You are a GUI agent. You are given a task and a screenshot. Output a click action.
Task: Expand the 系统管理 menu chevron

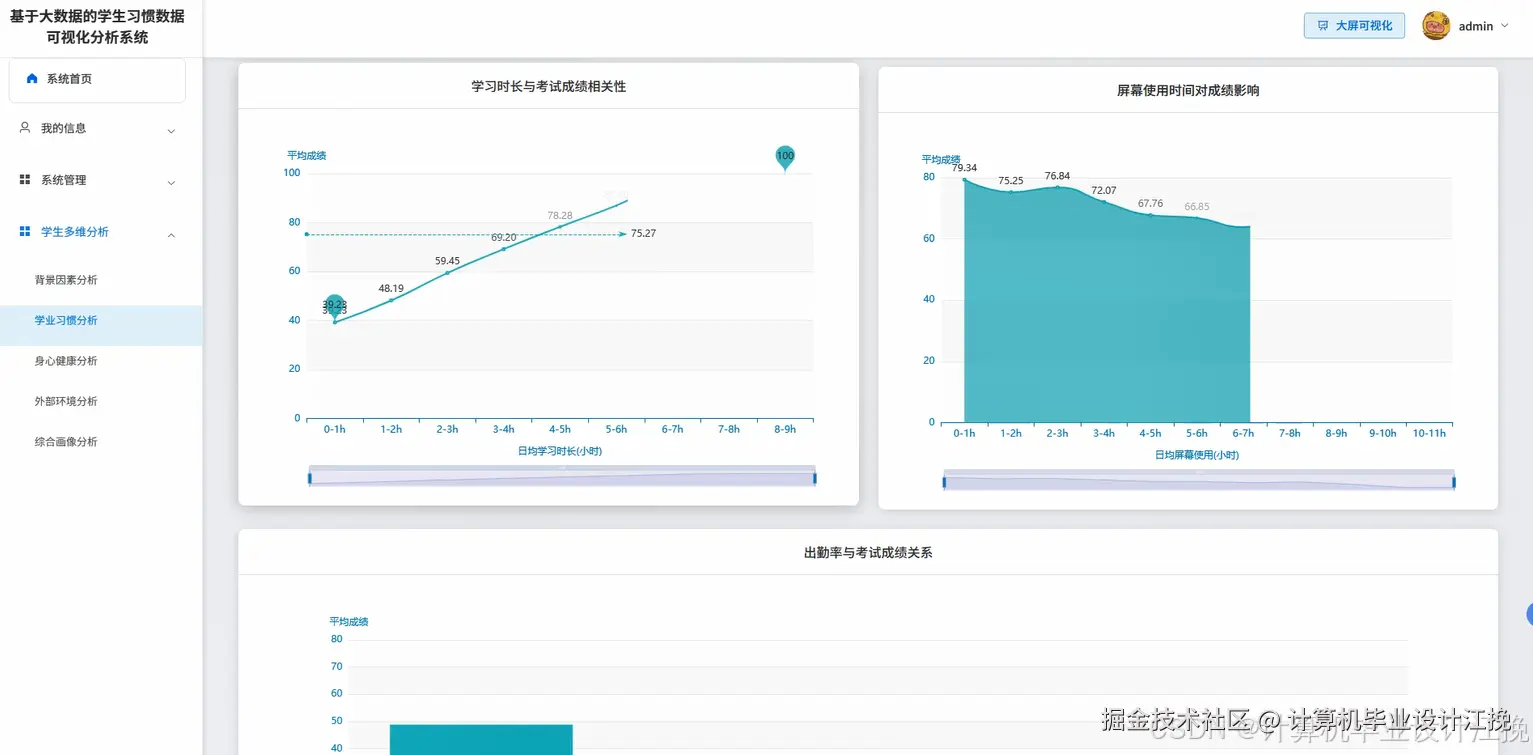click(x=171, y=183)
